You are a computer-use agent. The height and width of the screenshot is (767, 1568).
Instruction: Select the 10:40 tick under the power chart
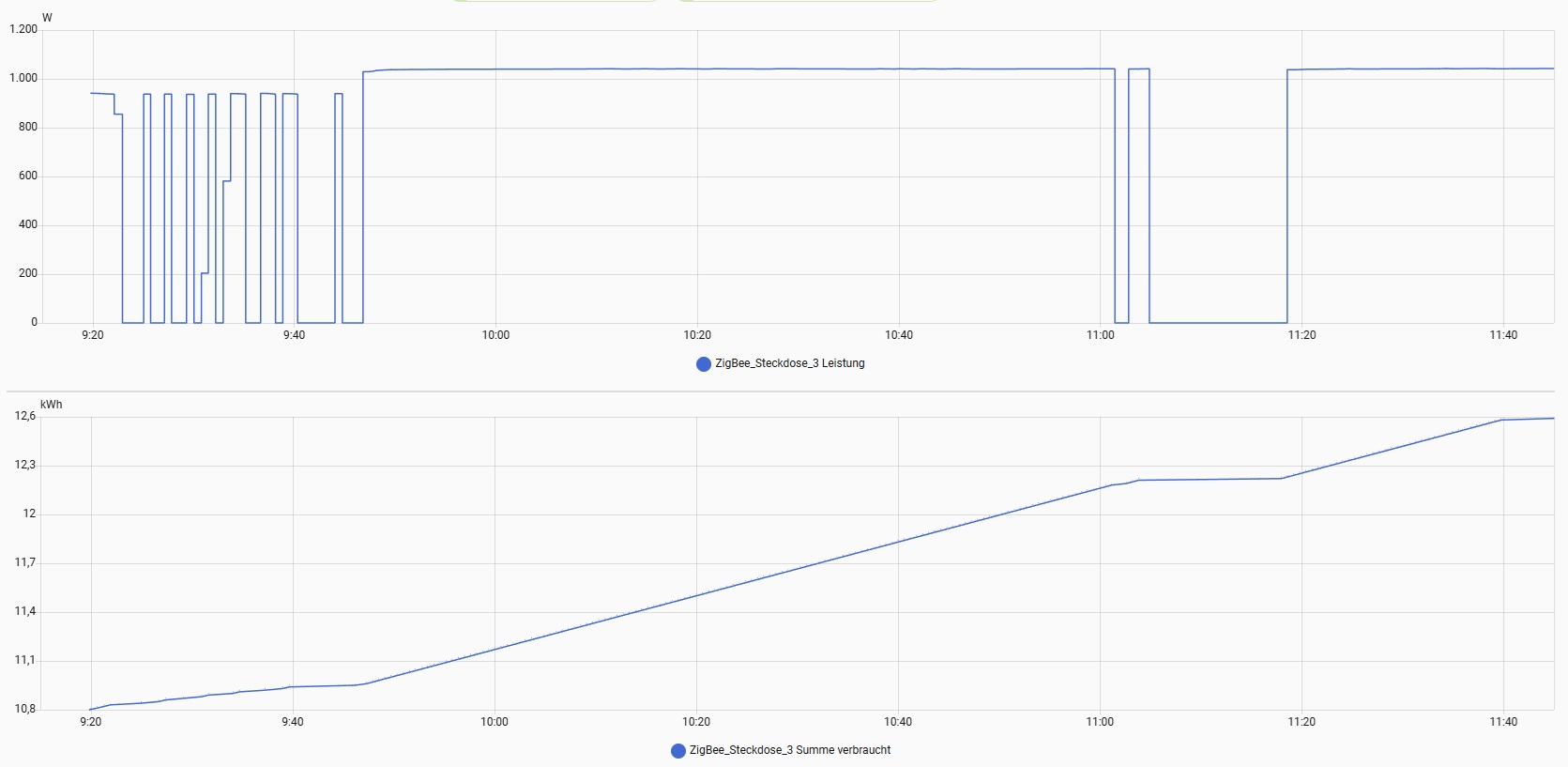tap(898, 335)
